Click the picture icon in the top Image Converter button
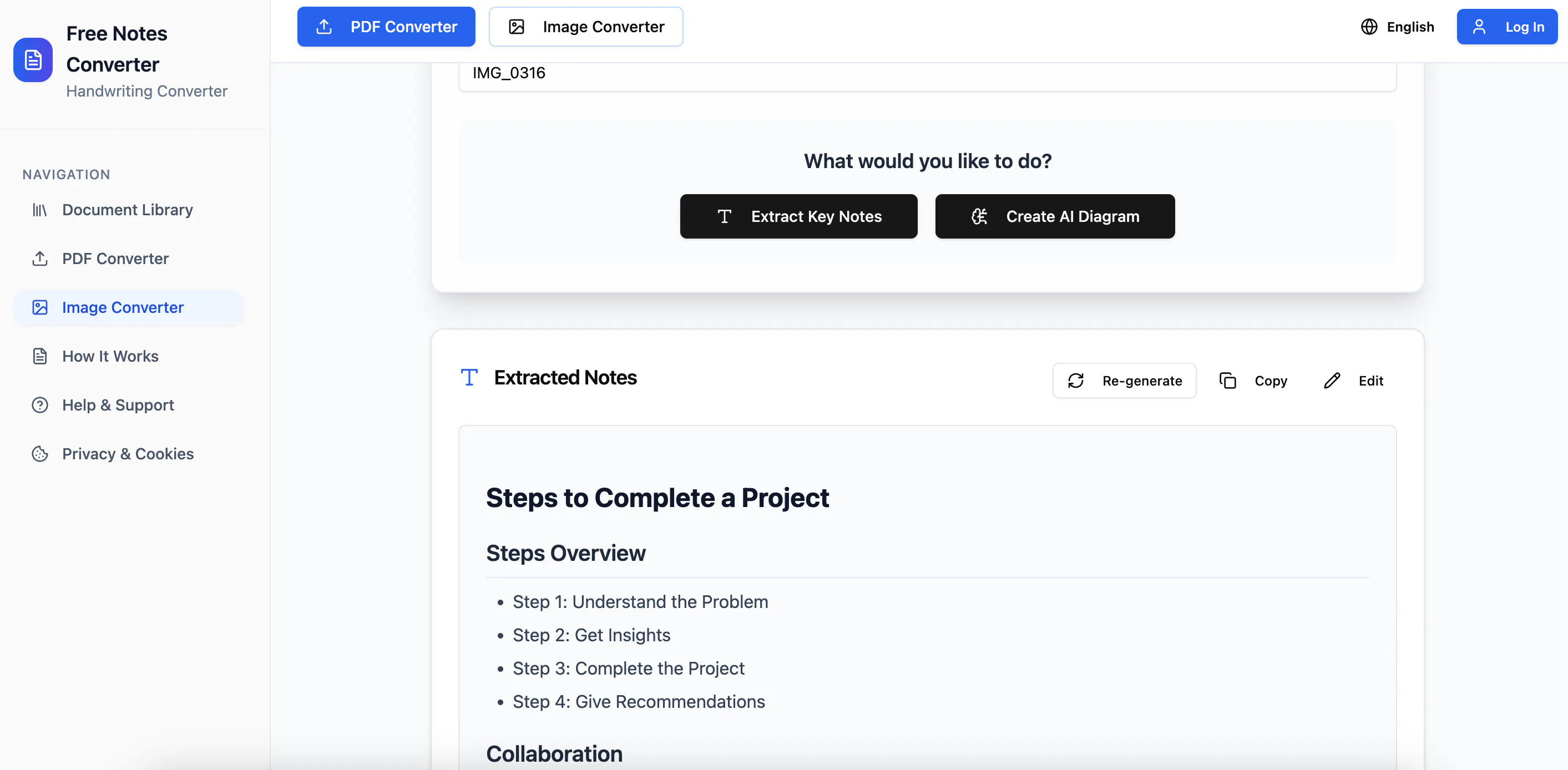The height and width of the screenshot is (770, 1568). tap(516, 27)
